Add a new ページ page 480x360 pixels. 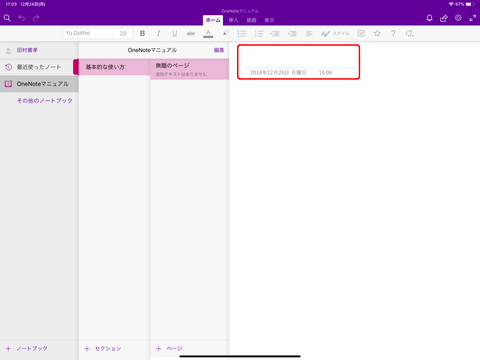tap(169, 349)
